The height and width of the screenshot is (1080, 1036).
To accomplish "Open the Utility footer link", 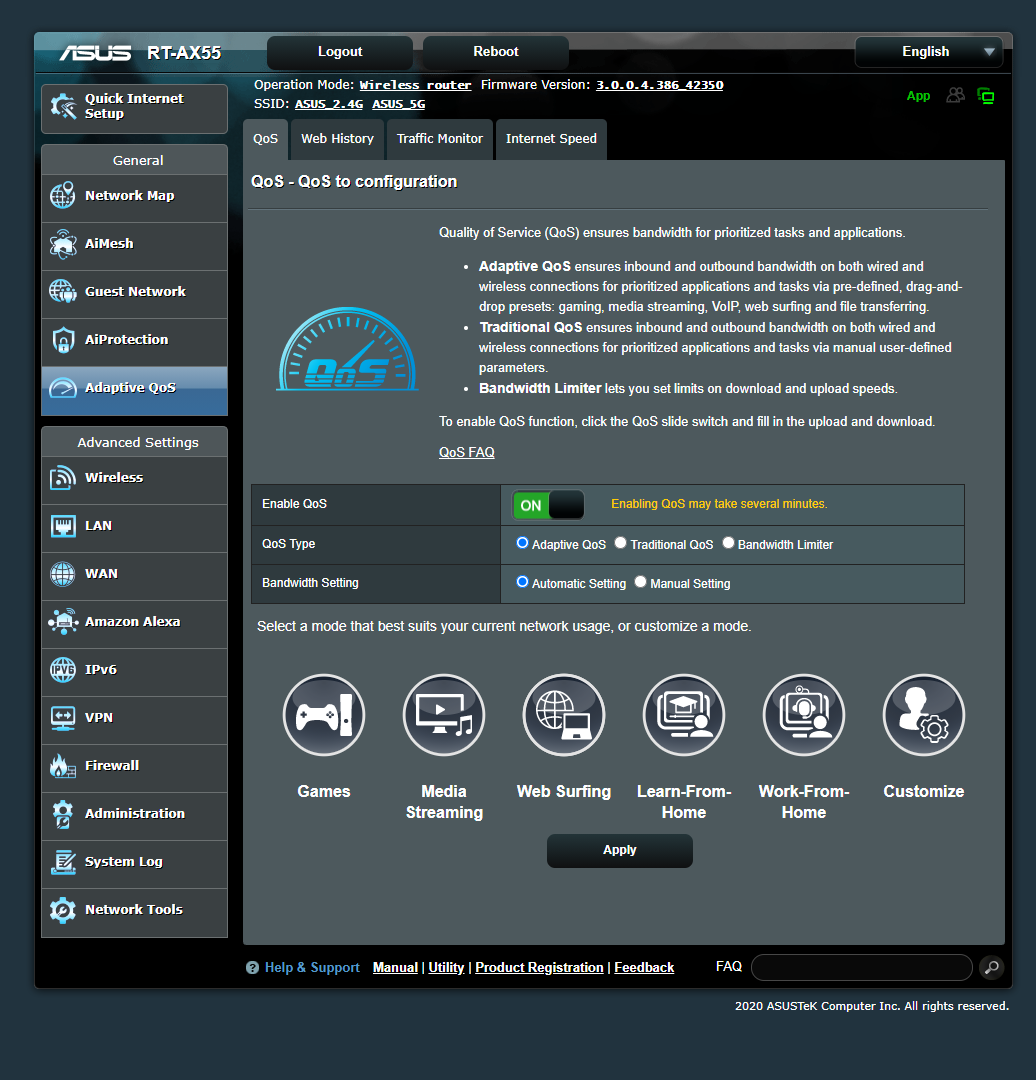I will pos(446,968).
